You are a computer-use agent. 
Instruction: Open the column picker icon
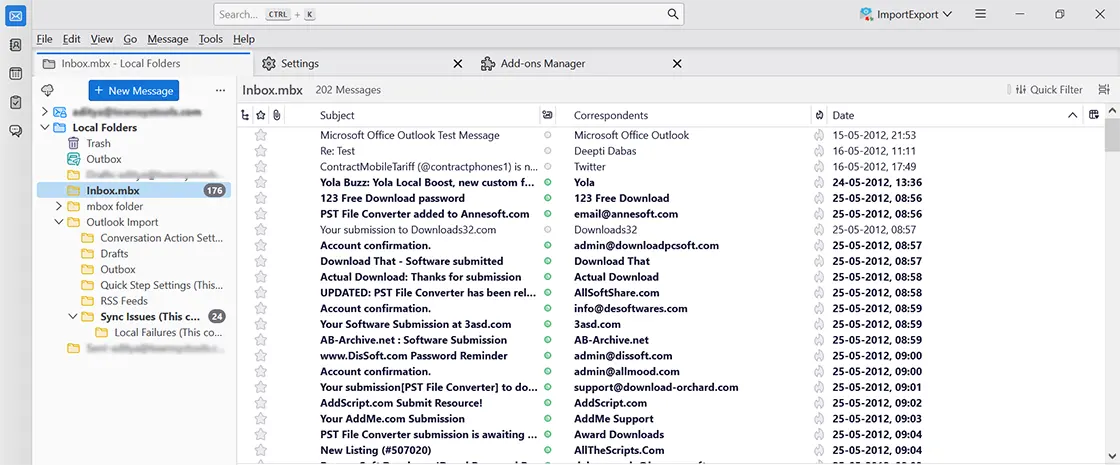pos(1094,115)
